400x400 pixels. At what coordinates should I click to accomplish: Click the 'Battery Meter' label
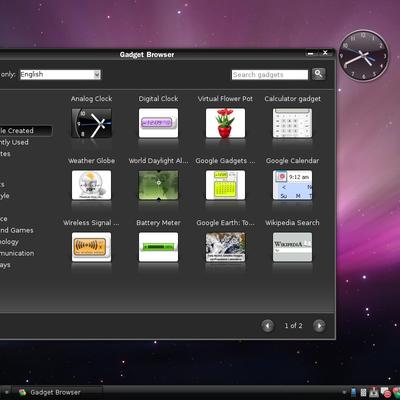[x=158, y=223]
